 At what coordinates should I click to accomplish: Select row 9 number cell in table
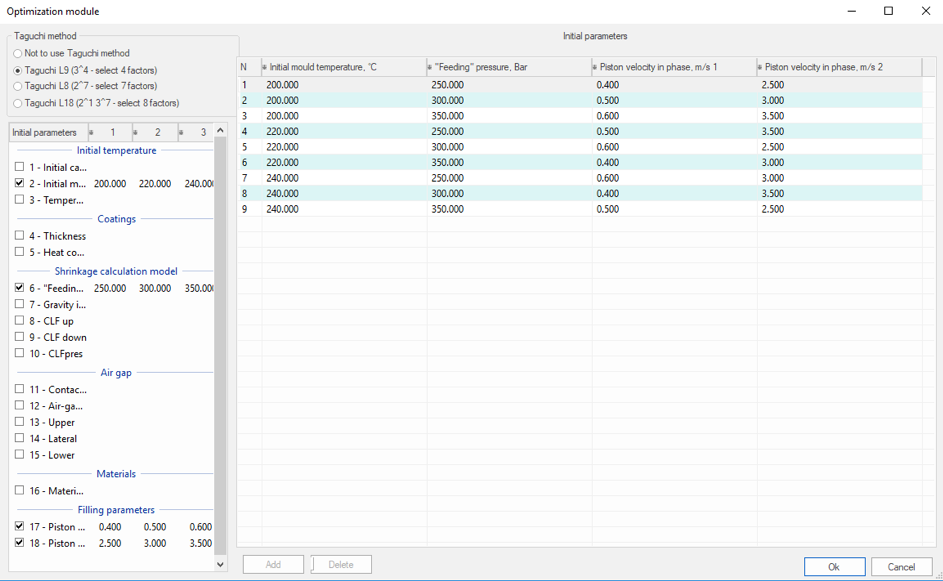[249, 209]
